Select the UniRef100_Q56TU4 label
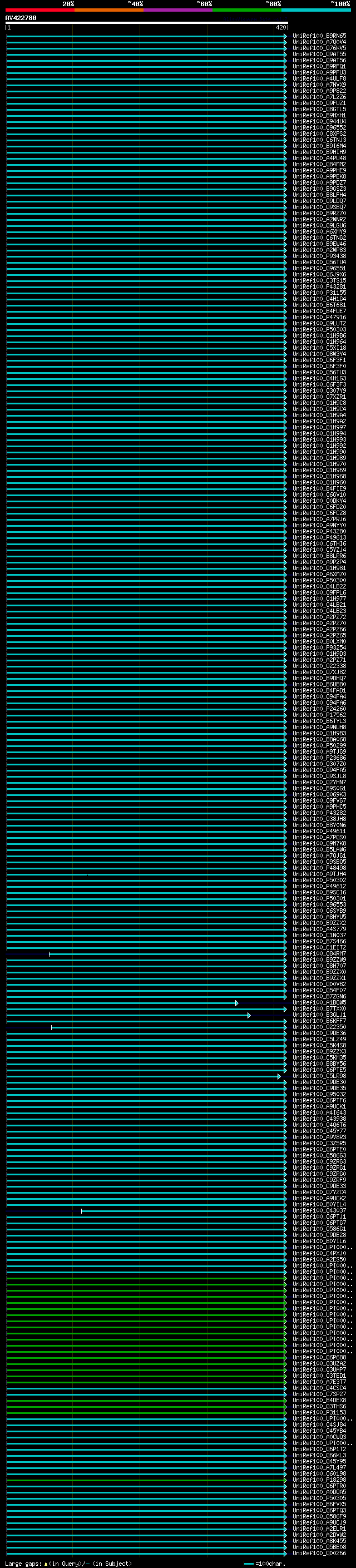356x1568 pixels. click(319, 263)
